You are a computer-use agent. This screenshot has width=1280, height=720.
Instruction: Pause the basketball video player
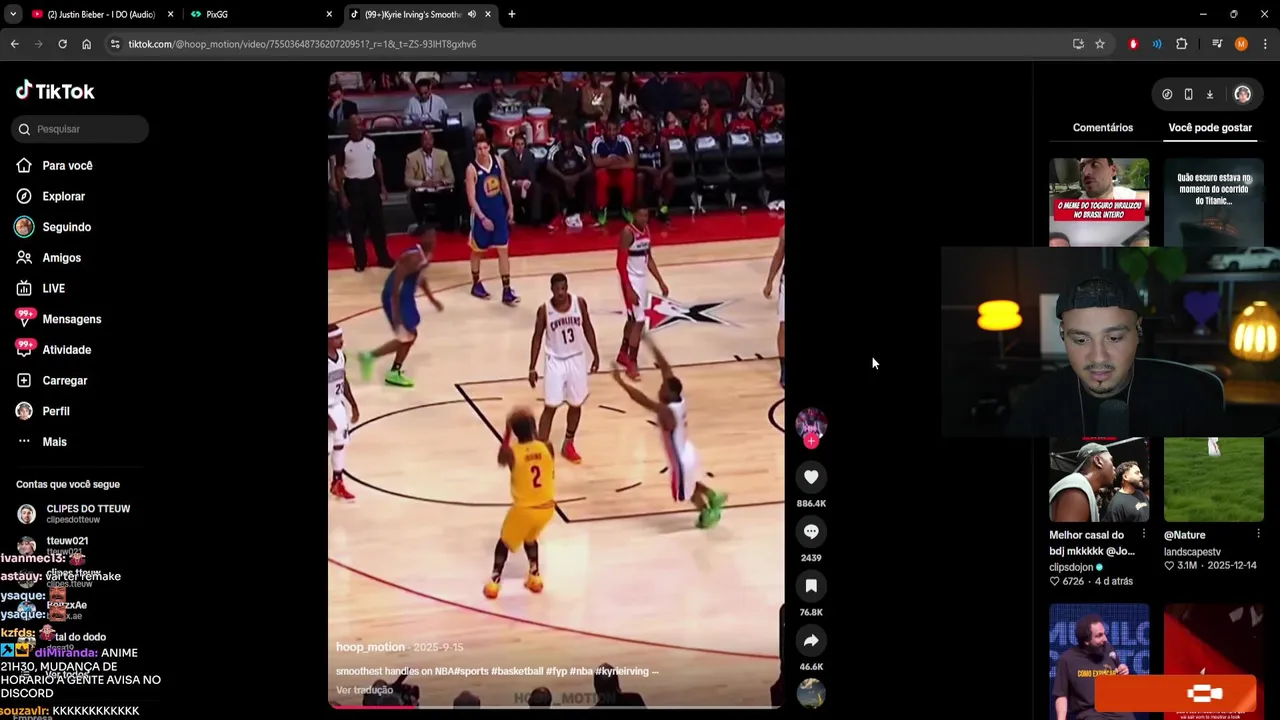[x=556, y=389]
